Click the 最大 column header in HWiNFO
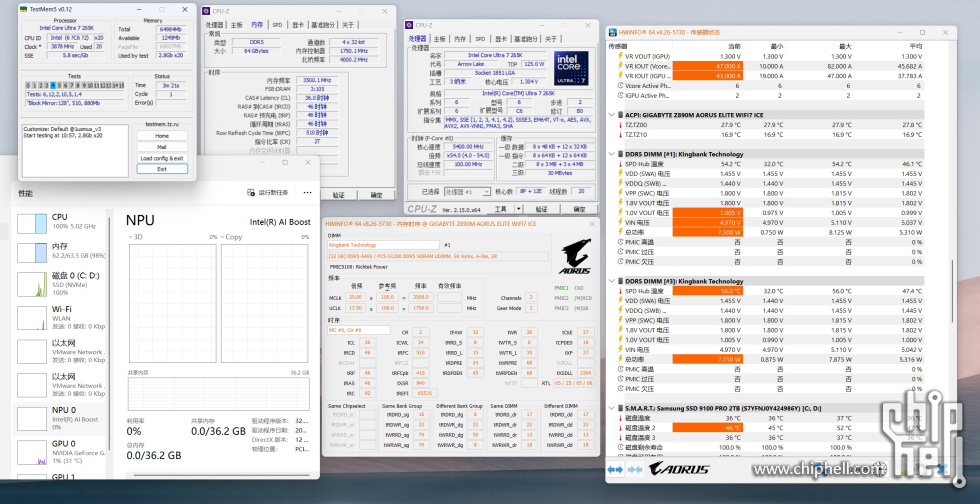 click(845, 46)
